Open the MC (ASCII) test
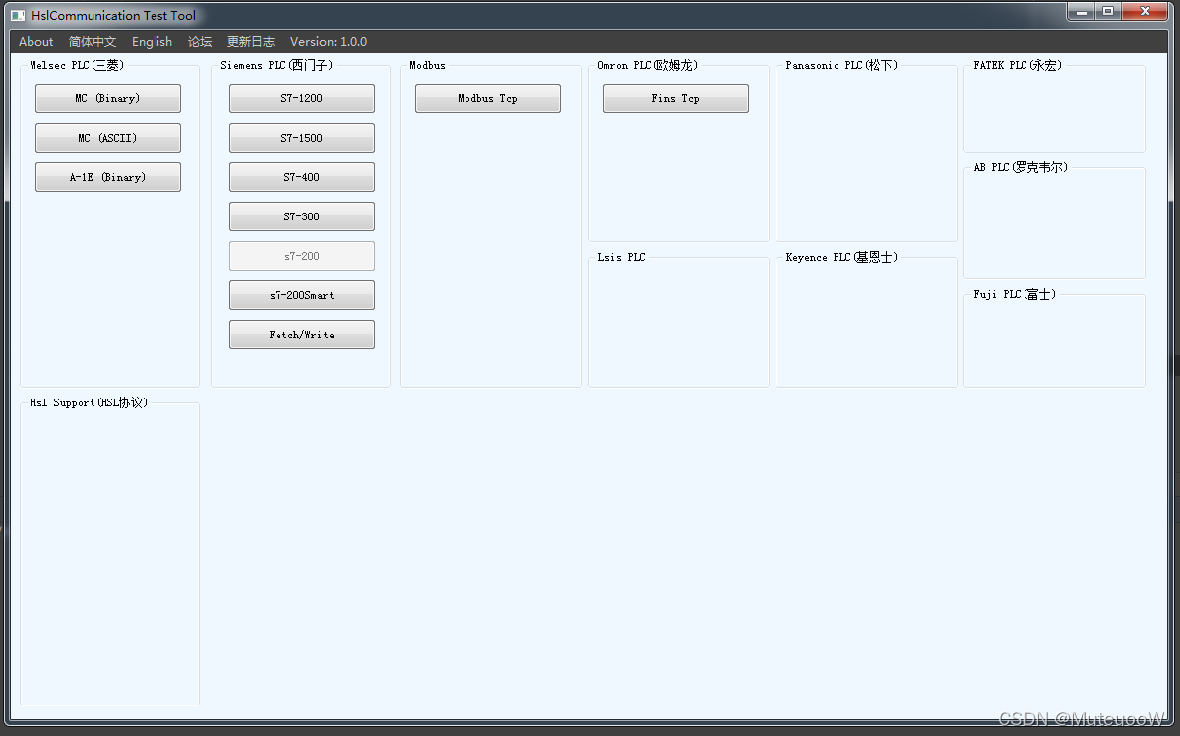The image size is (1180, 736). [108, 138]
